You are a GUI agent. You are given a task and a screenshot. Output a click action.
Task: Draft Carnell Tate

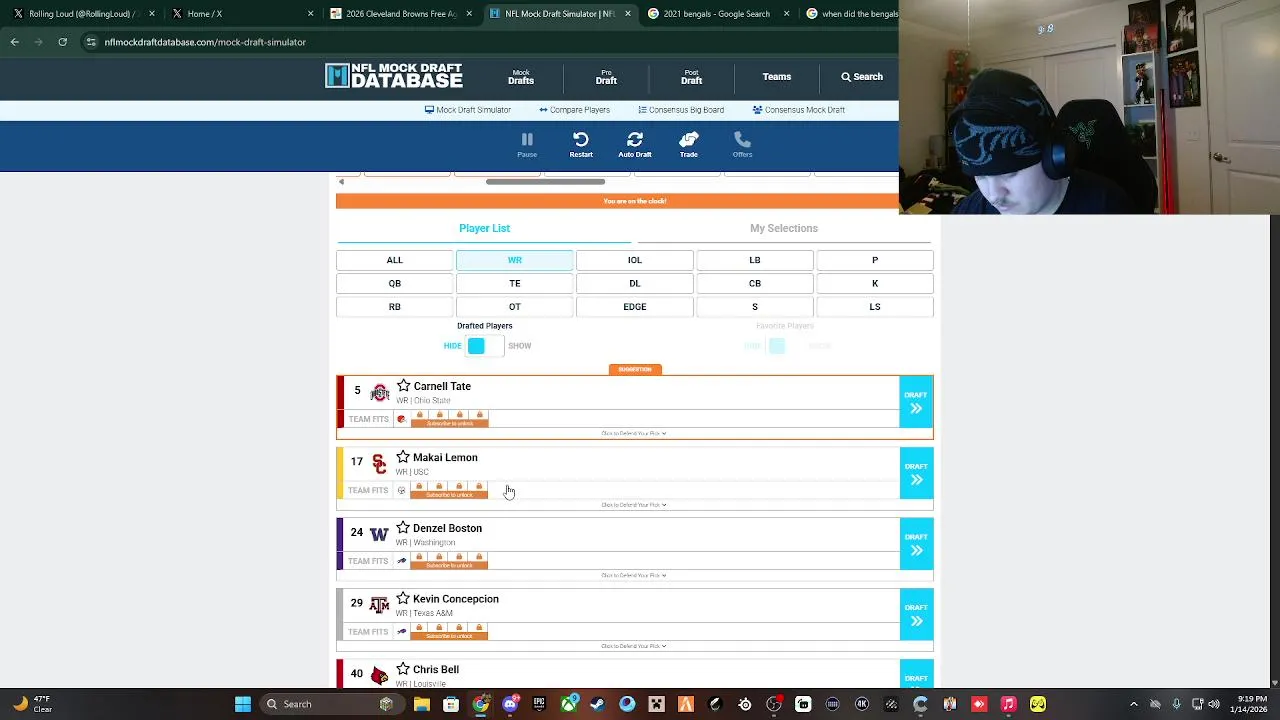(x=916, y=402)
